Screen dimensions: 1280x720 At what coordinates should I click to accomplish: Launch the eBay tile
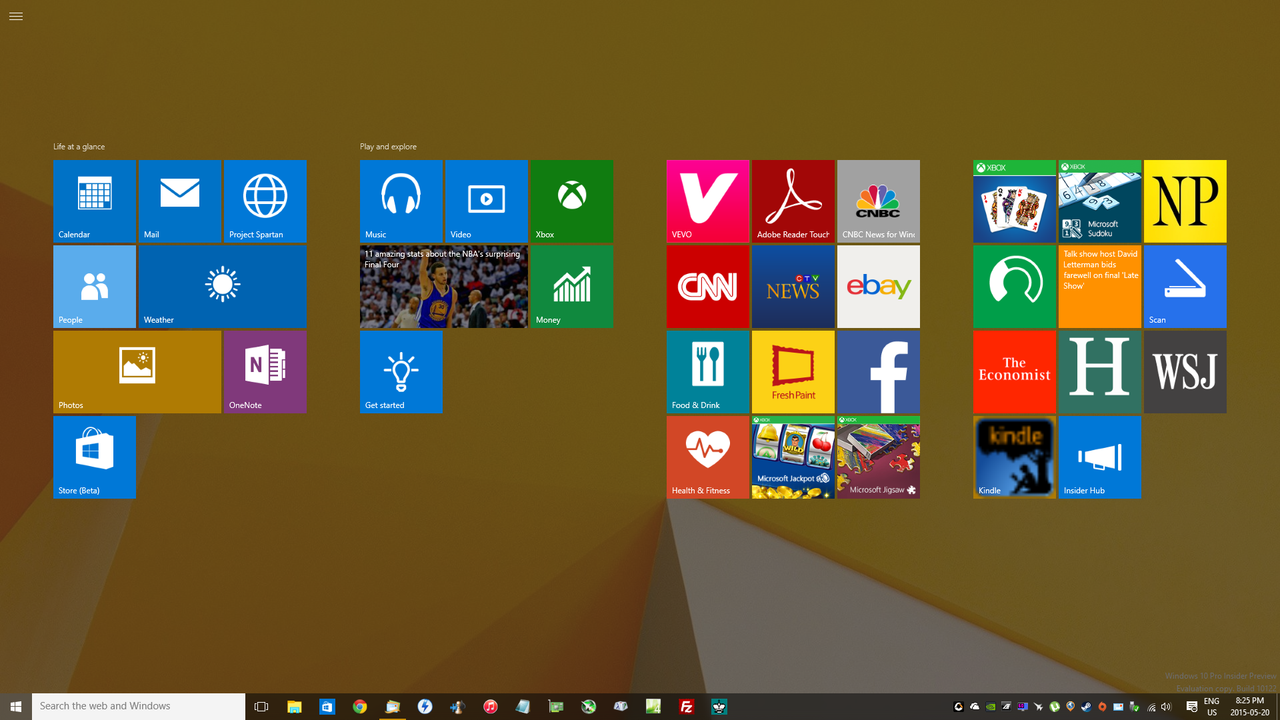(878, 286)
